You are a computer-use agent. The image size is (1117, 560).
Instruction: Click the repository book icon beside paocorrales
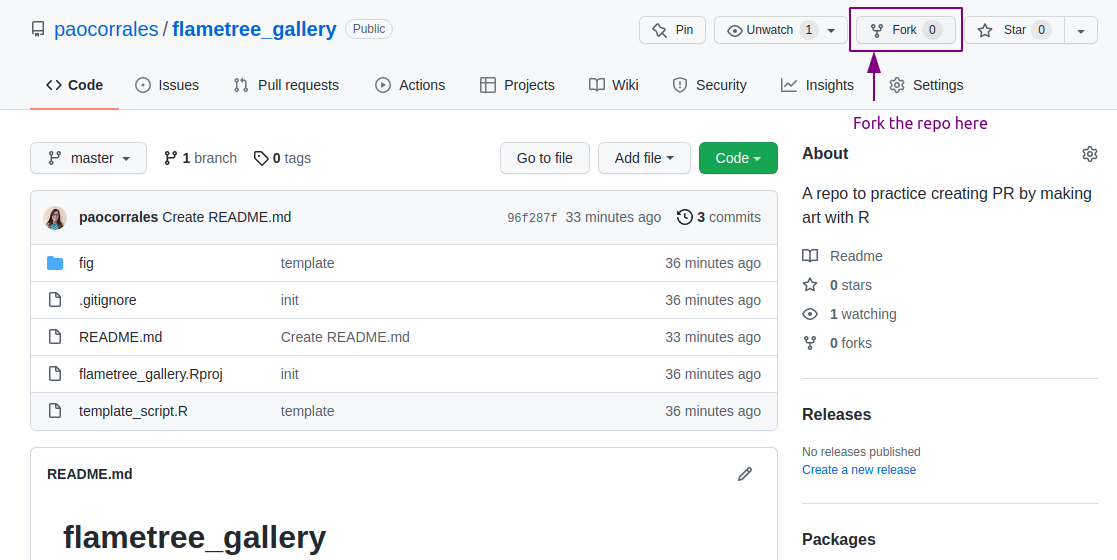pos(38,29)
